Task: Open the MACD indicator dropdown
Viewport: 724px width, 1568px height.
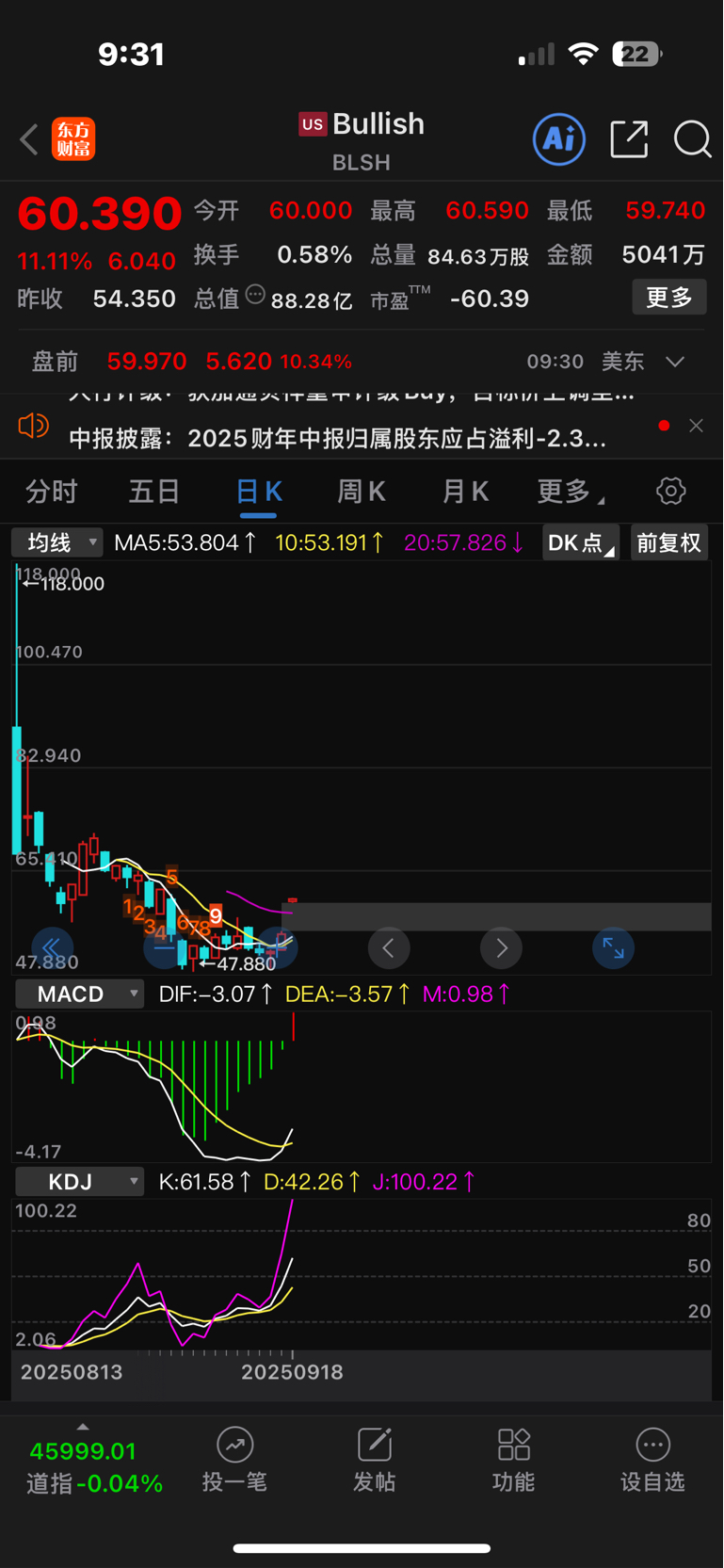Action: (x=79, y=994)
